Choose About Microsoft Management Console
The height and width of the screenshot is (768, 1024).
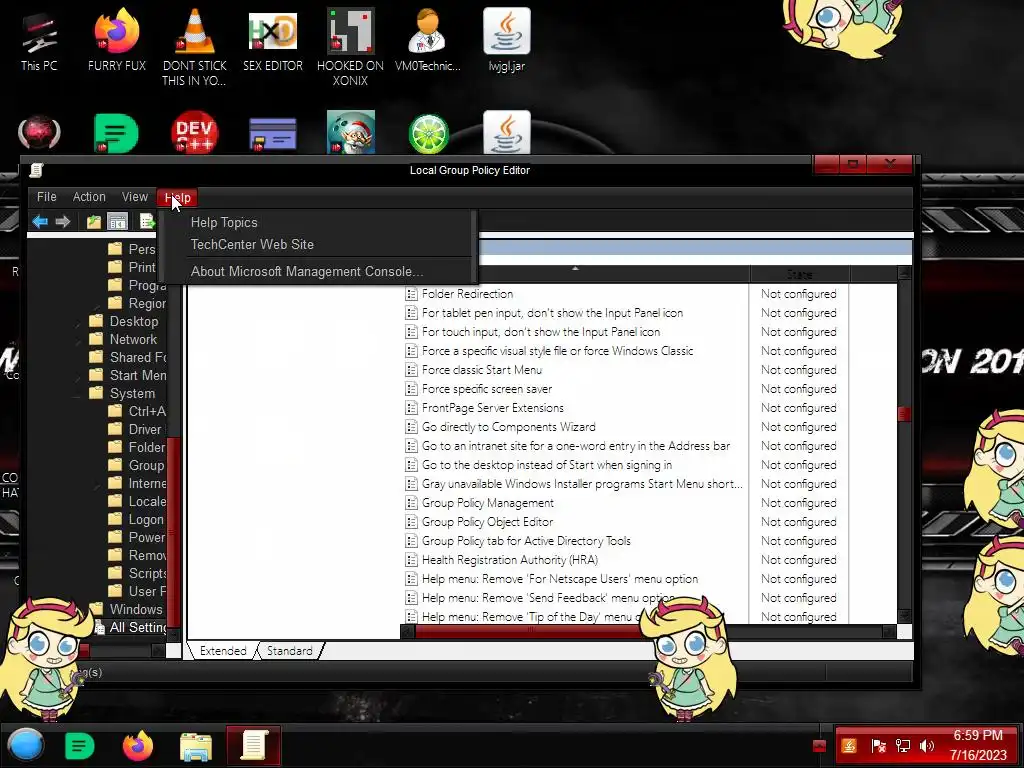coord(307,271)
